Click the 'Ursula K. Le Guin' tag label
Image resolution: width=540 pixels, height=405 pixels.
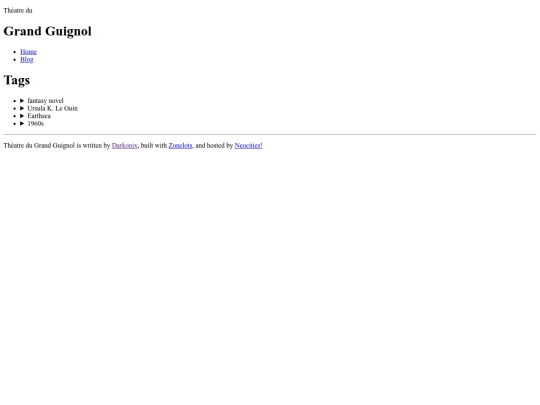pos(53,108)
